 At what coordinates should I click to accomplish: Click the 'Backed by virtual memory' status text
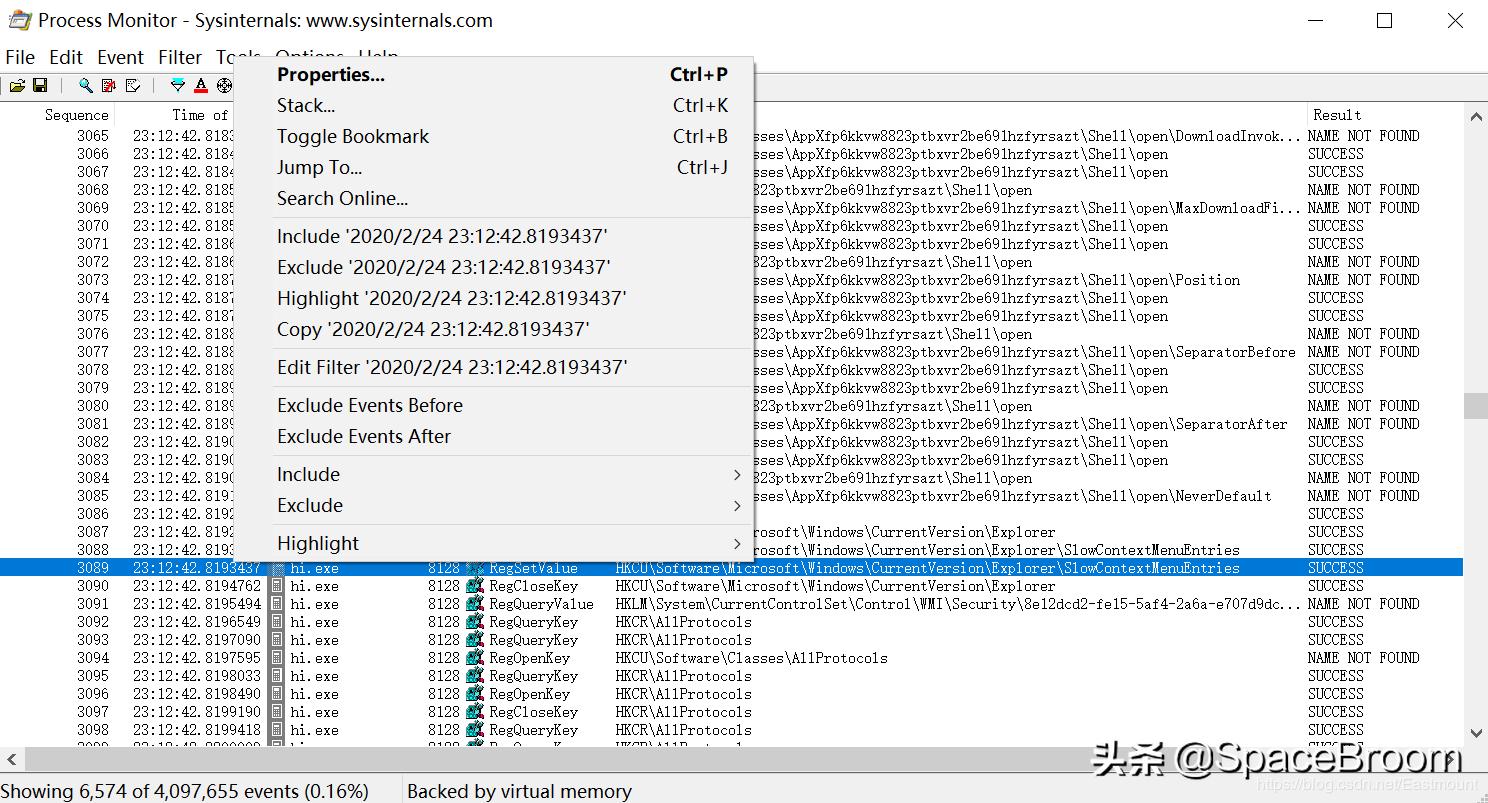pyautogui.click(x=519, y=791)
